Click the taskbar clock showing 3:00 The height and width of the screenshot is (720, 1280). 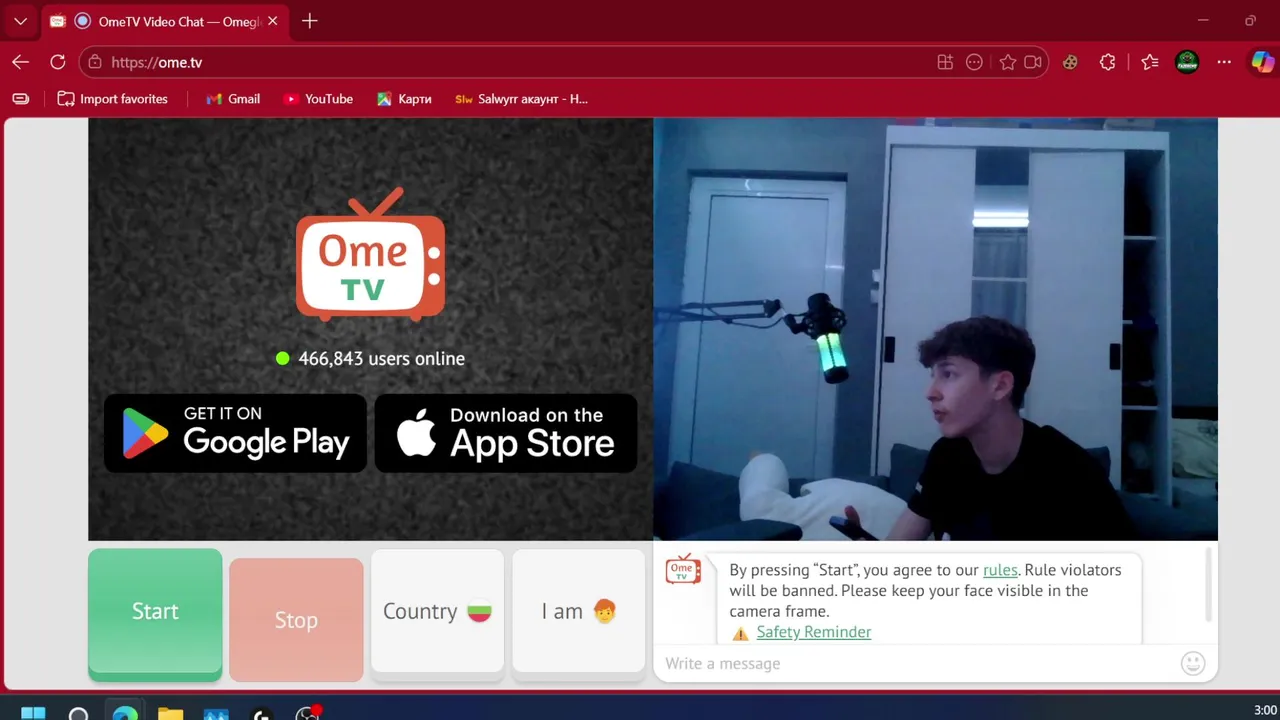click(x=1264, y=711)
